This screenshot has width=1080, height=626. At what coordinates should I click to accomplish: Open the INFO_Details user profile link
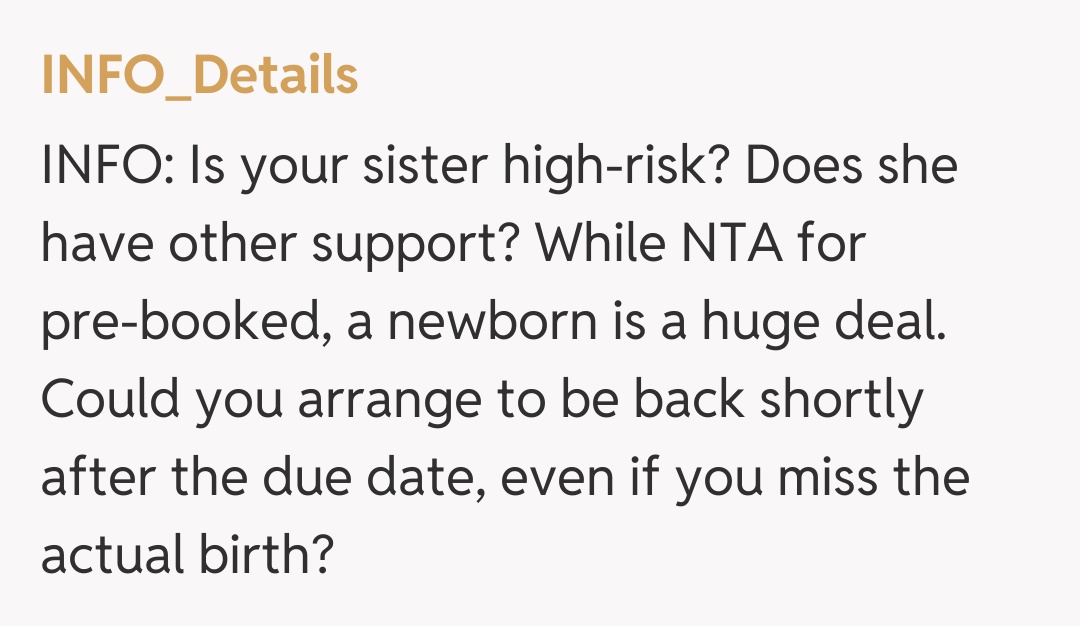(x=199, y=75)
